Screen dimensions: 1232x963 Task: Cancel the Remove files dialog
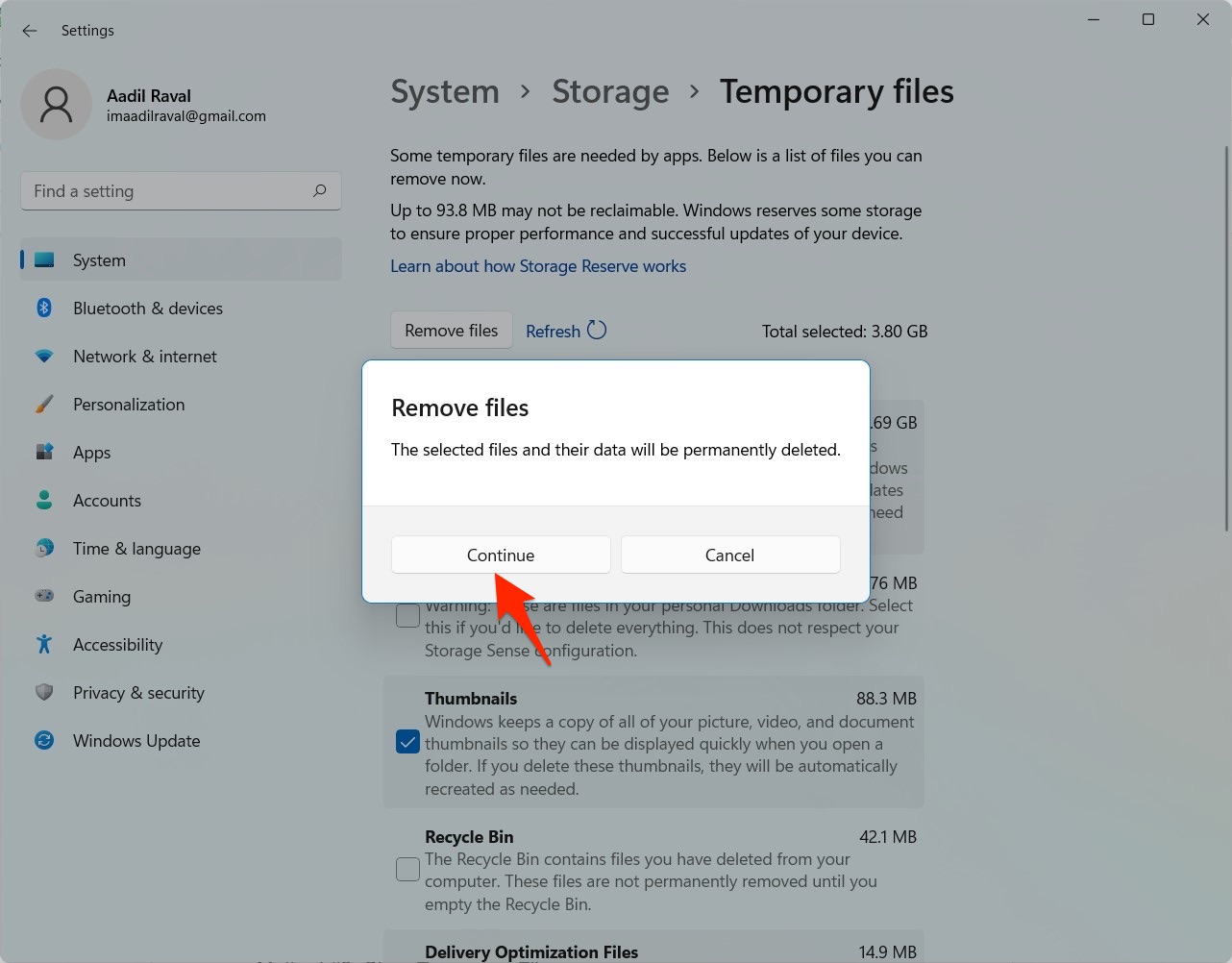(729, 555)
